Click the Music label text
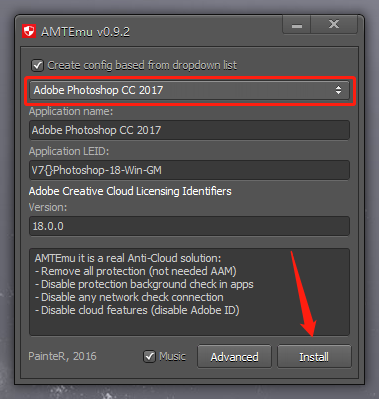This screenshot has width=379, height=399. [x=172, y=356]
